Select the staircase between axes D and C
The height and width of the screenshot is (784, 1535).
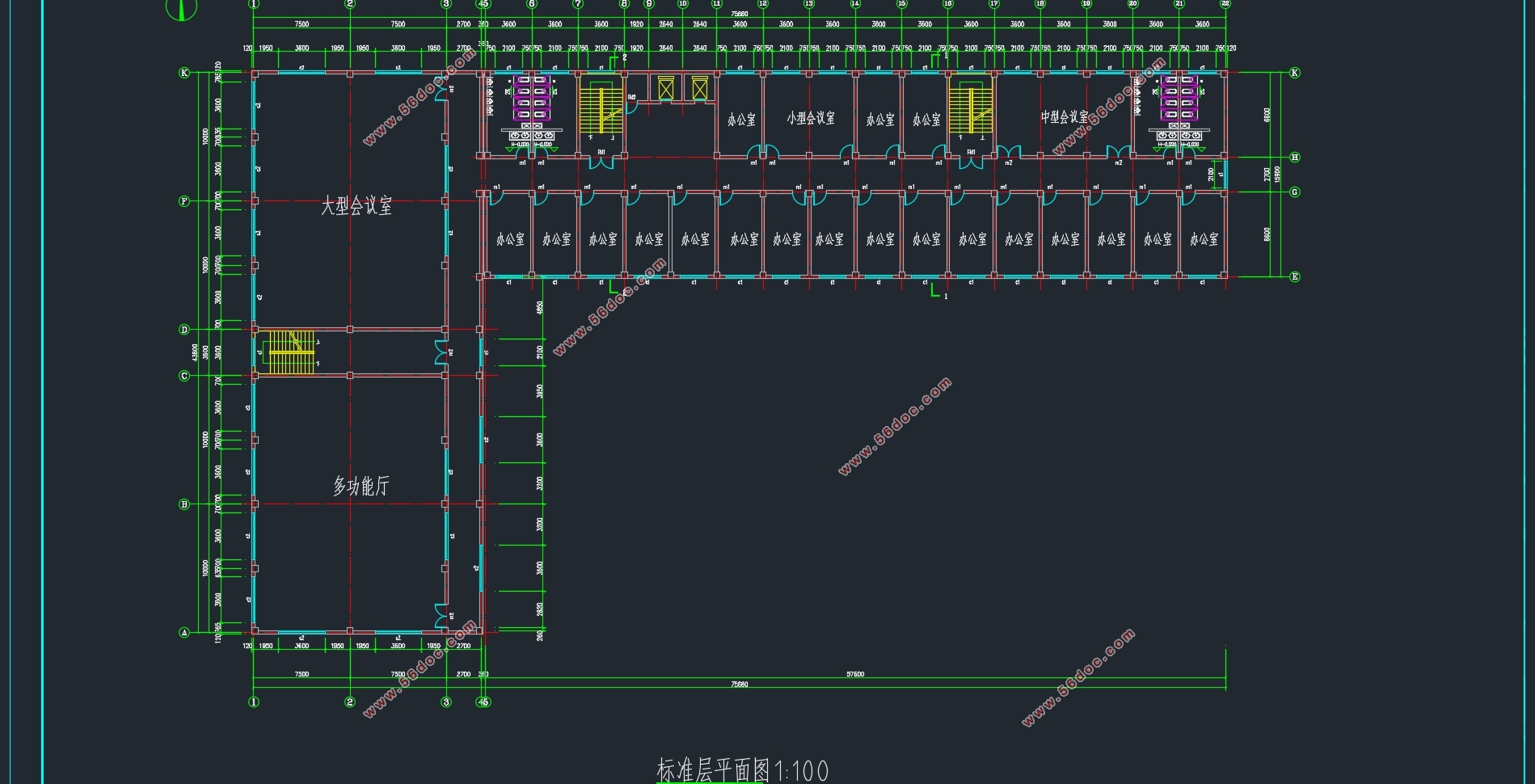(x=291, y=352)
